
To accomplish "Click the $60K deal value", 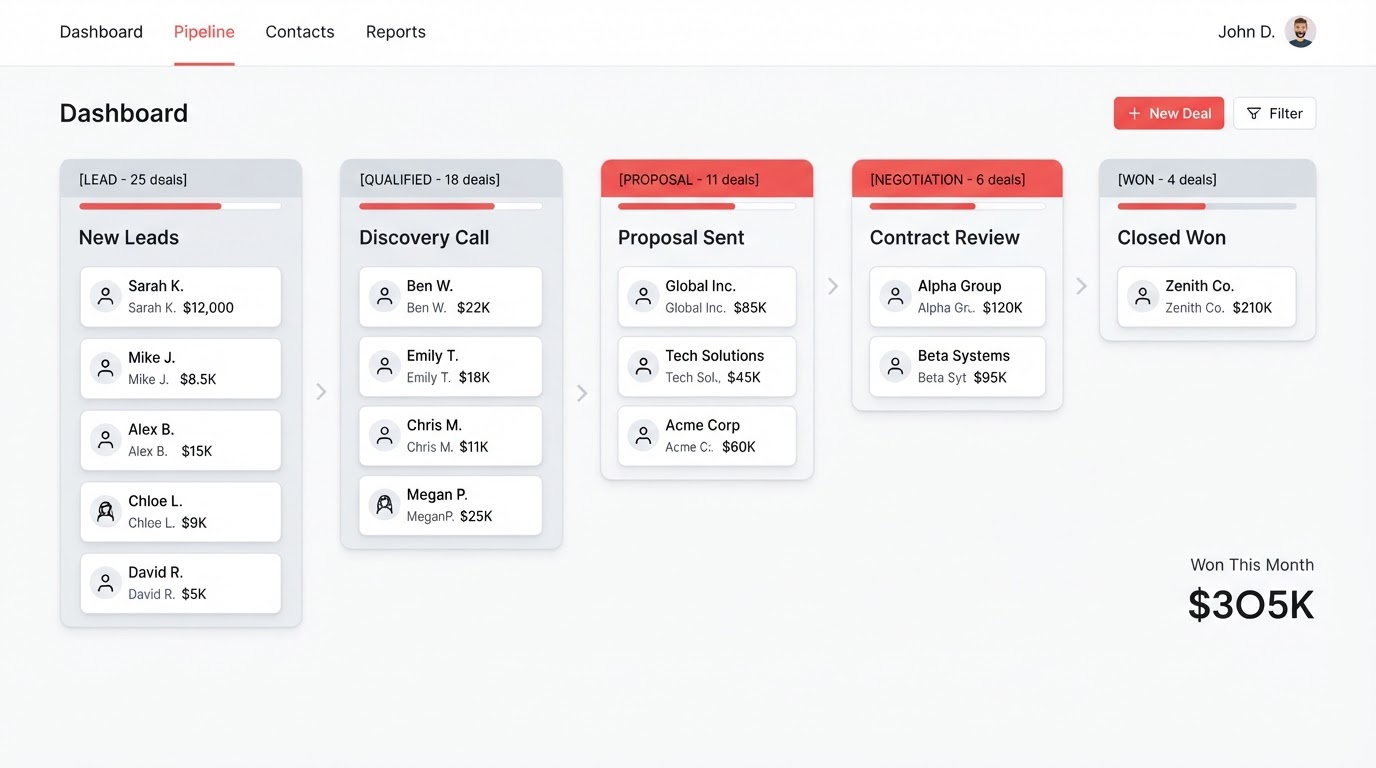I will [x=739, y=447].
